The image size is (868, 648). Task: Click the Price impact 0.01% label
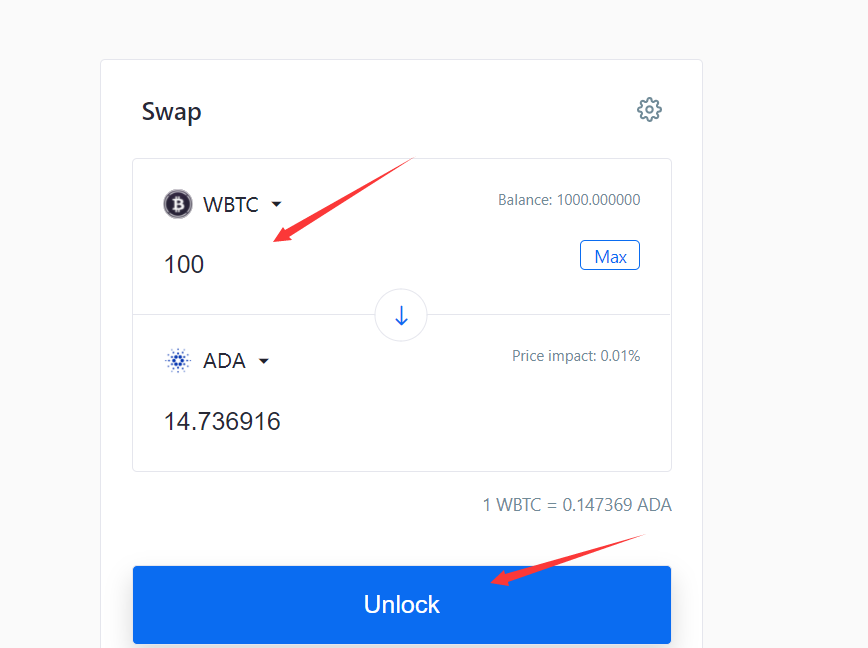coord(576,356)
